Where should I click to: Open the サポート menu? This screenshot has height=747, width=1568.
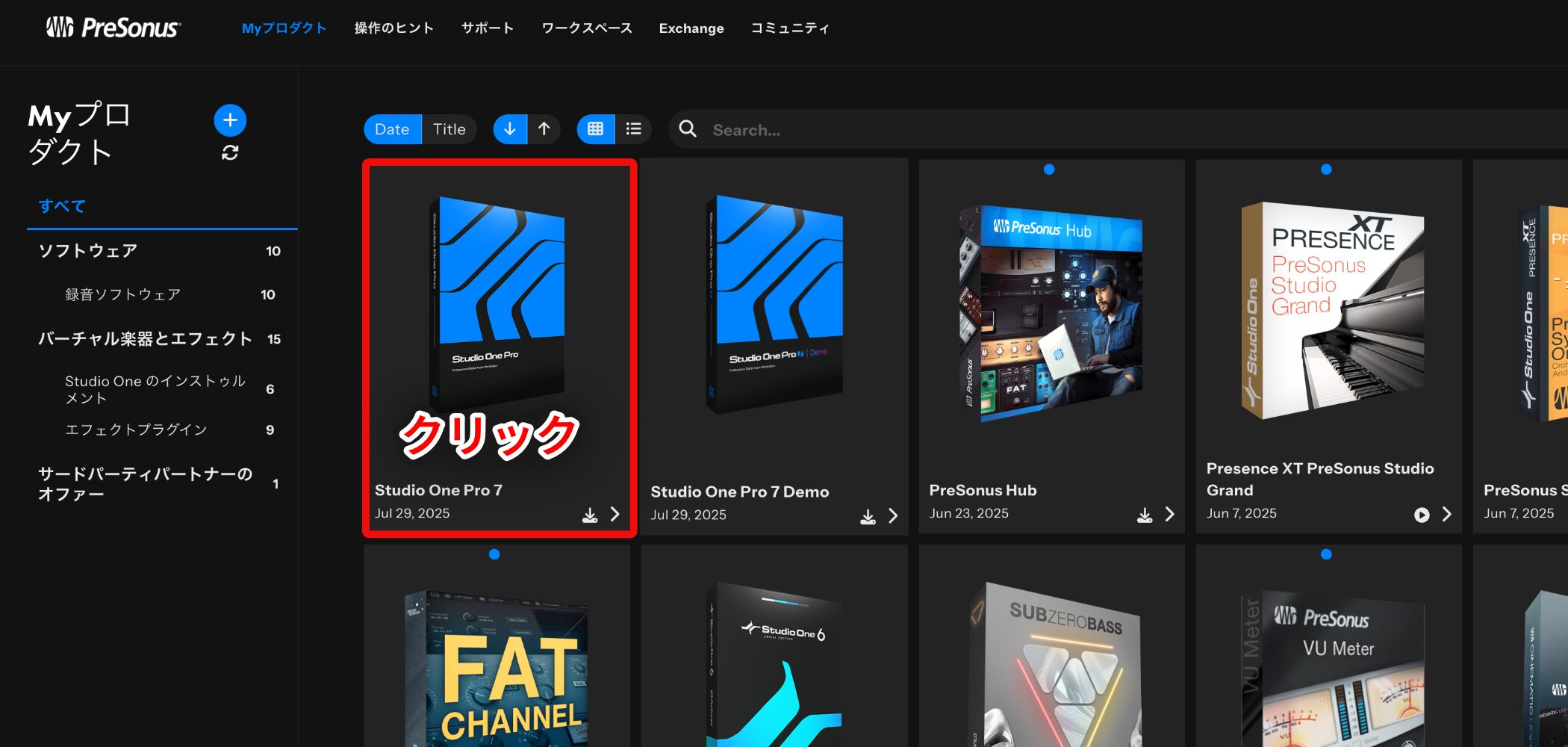tap(487, 28)
